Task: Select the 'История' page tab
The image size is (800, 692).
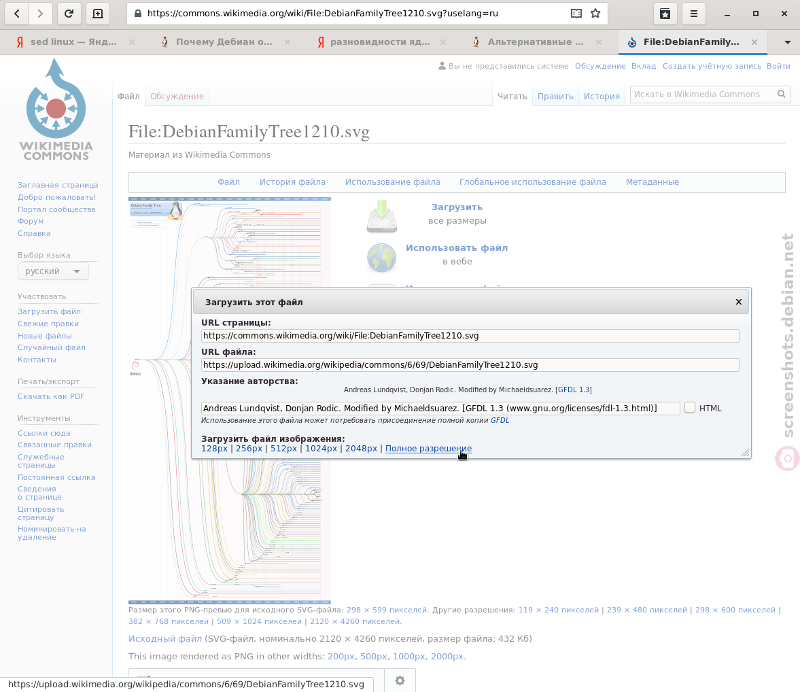Action: [x=602, y=96]
